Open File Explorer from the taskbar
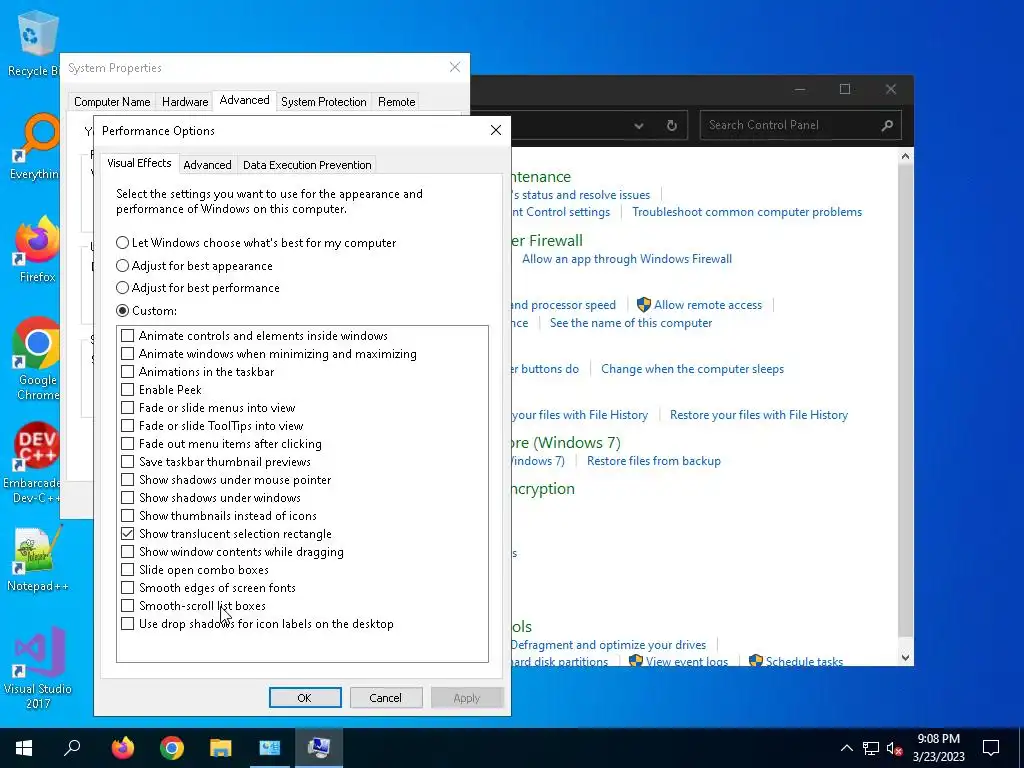1024x768 pixels. pos(221,748)
